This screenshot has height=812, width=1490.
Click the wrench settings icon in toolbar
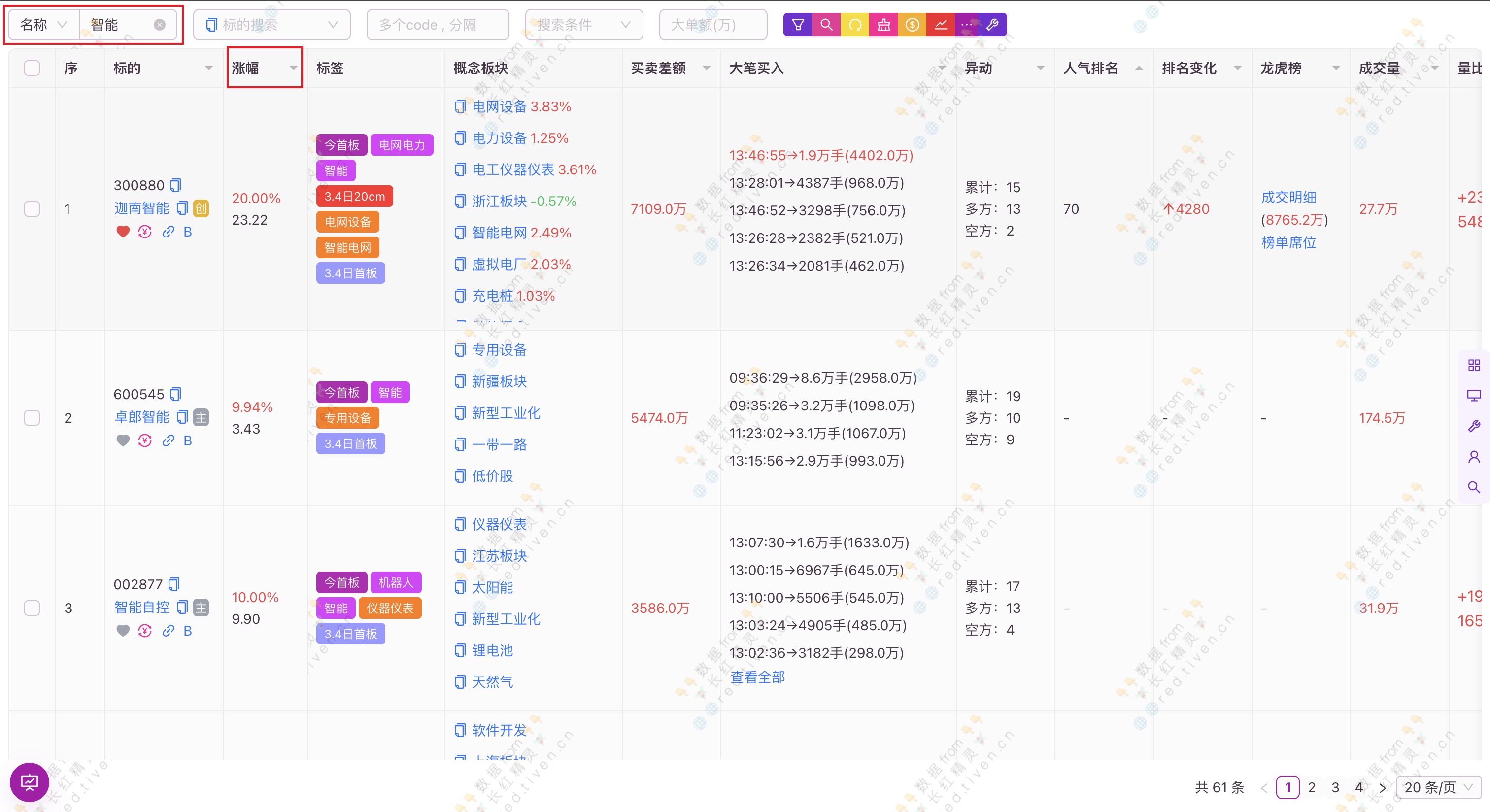coord(992,25)
